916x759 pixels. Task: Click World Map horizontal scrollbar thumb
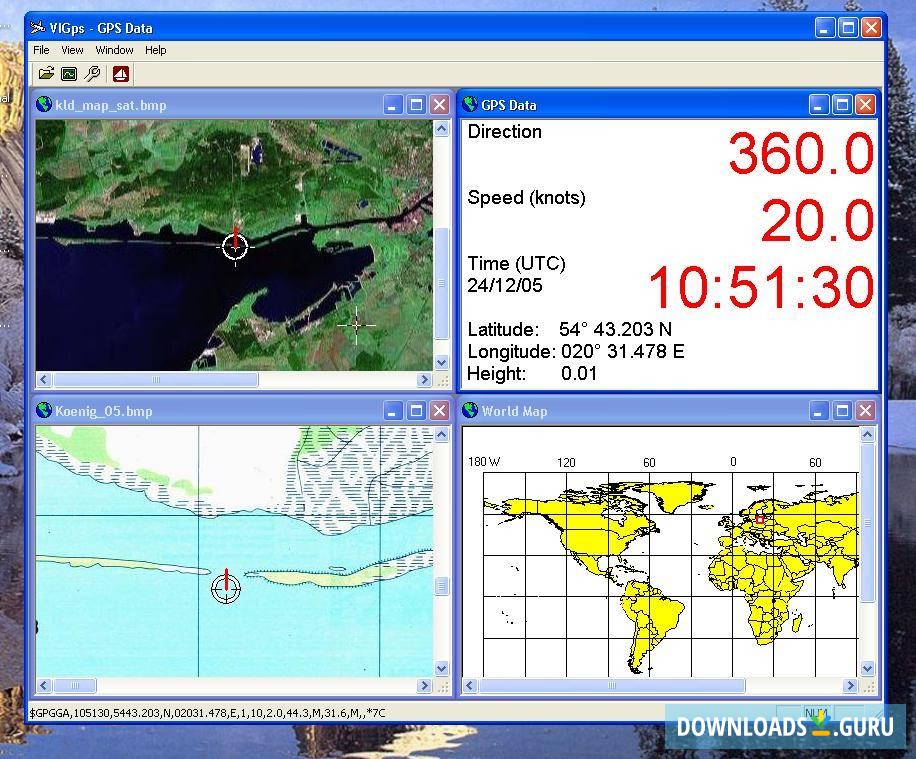pyautogui.click(x=611, y=686)
